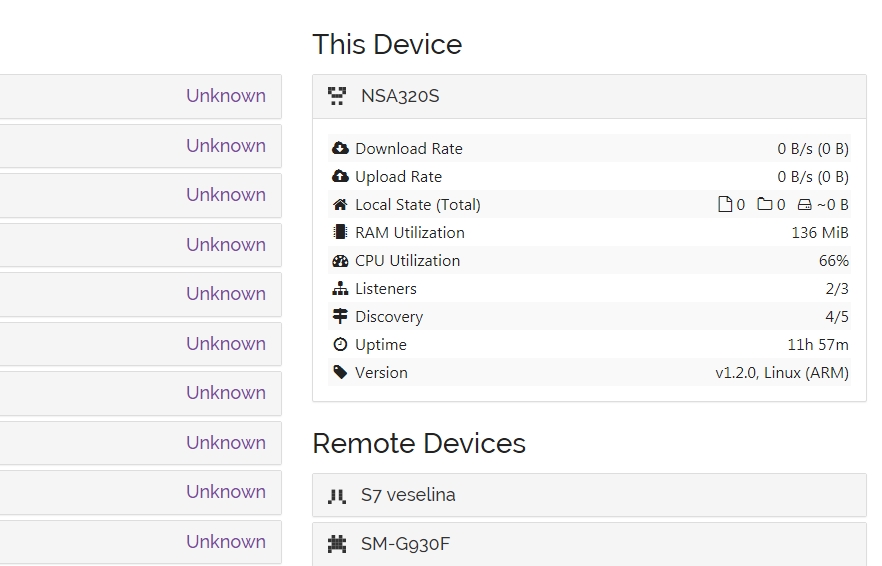Click the S7 veselina device identicon
The width and height of the screenshot is (882, 566).
337,495
